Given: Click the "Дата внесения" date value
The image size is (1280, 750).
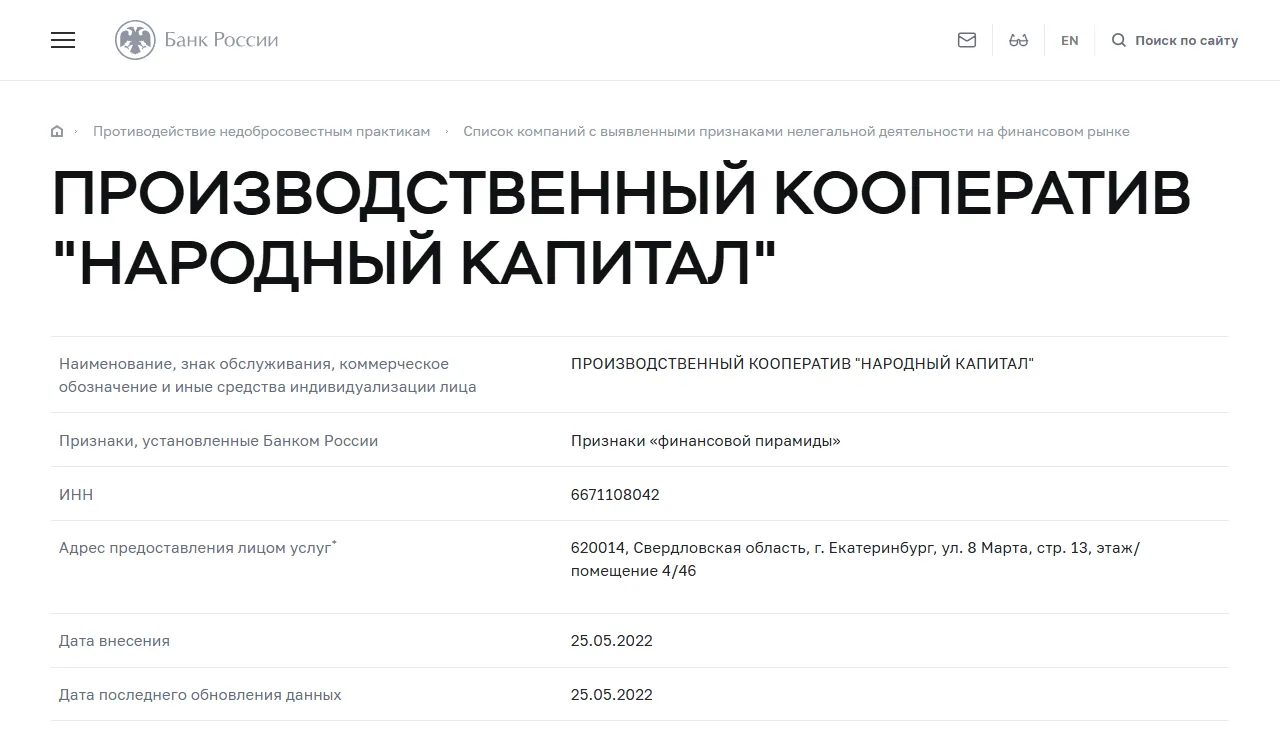Looking at the screenshot, I should [612, 641].
